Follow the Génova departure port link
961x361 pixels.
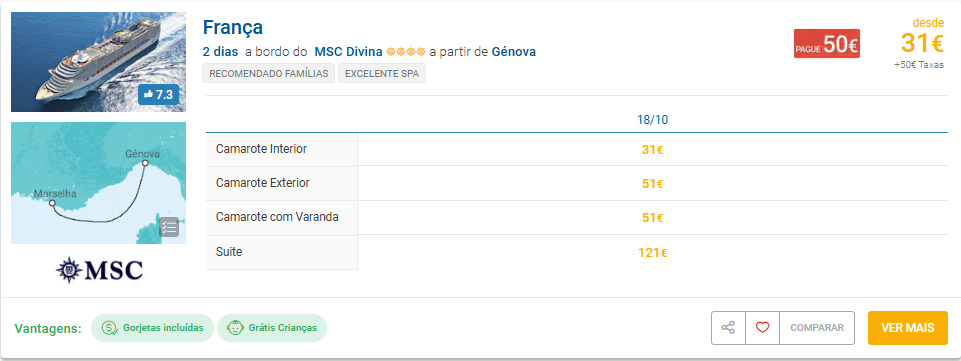tap(514, 52)
